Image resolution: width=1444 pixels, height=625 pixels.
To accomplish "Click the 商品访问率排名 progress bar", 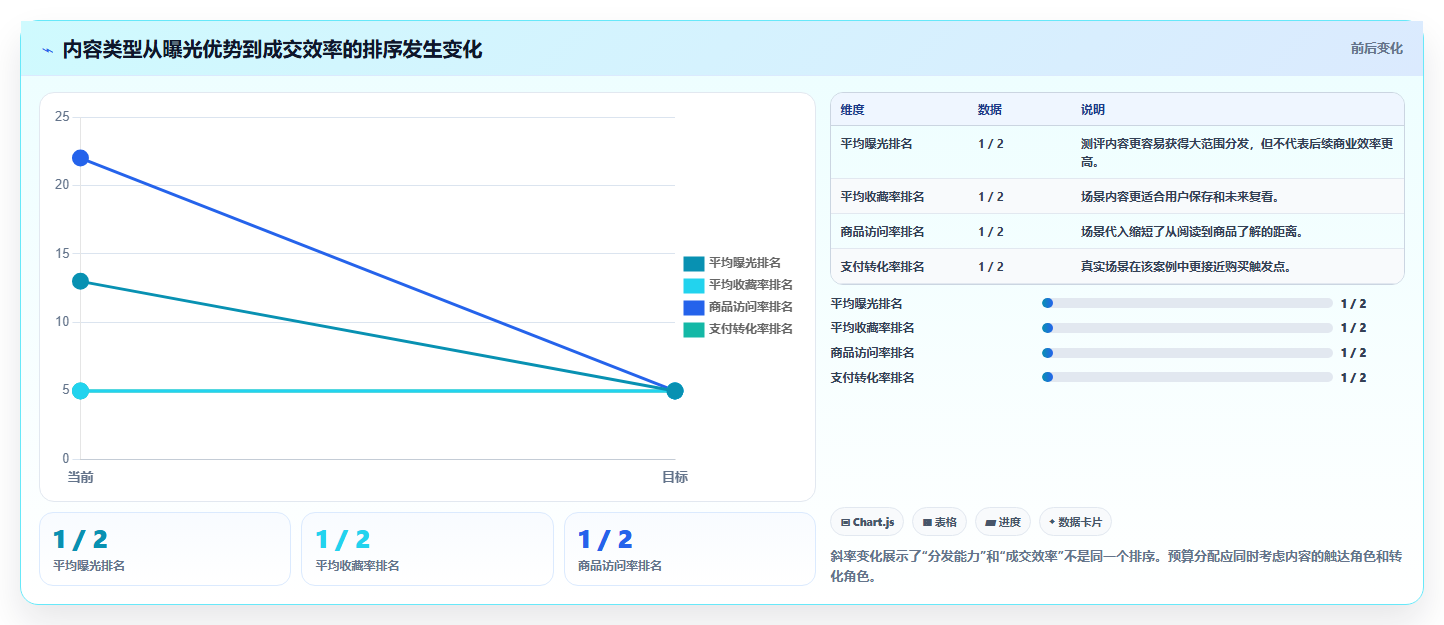I will tap(1187, 353).
